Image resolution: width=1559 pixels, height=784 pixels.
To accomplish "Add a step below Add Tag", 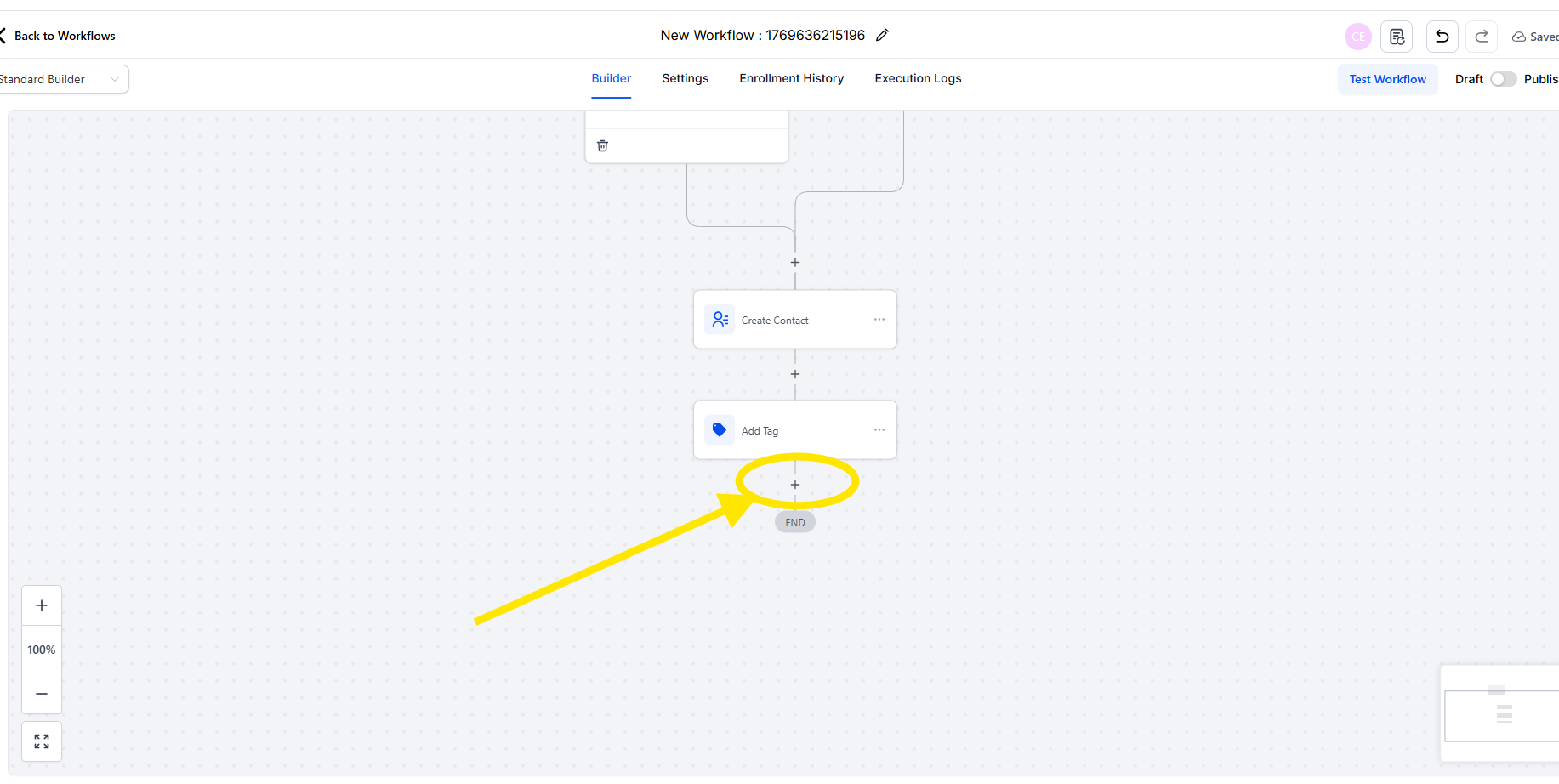I will pyautogui.click(x=795, y=485).
